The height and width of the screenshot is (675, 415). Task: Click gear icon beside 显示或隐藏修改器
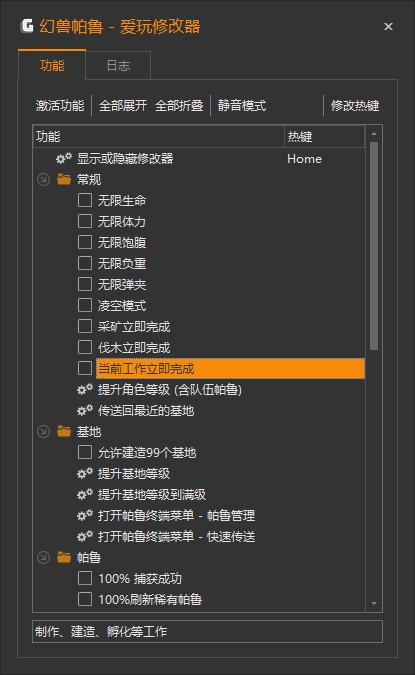(x=64, y=158)
